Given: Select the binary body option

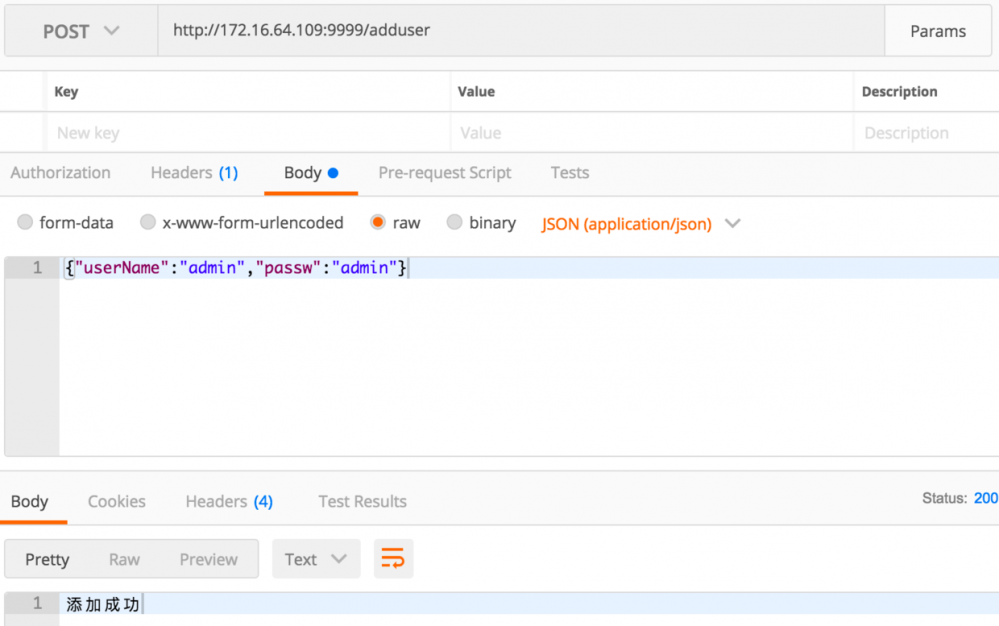Looking at the screenshot, I should point(455,223).
